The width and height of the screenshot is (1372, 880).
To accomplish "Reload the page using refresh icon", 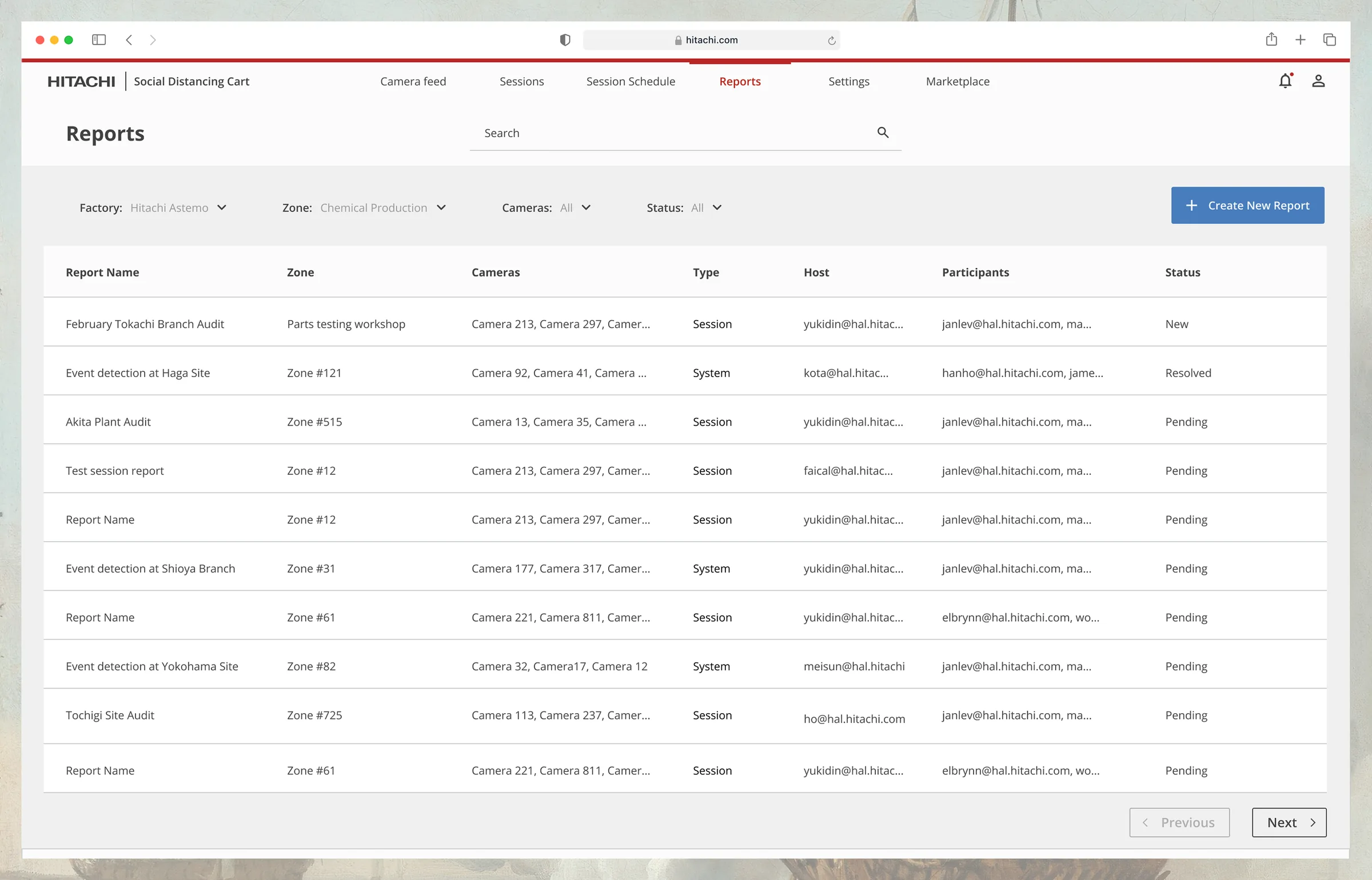I will (x=831, y=41).
